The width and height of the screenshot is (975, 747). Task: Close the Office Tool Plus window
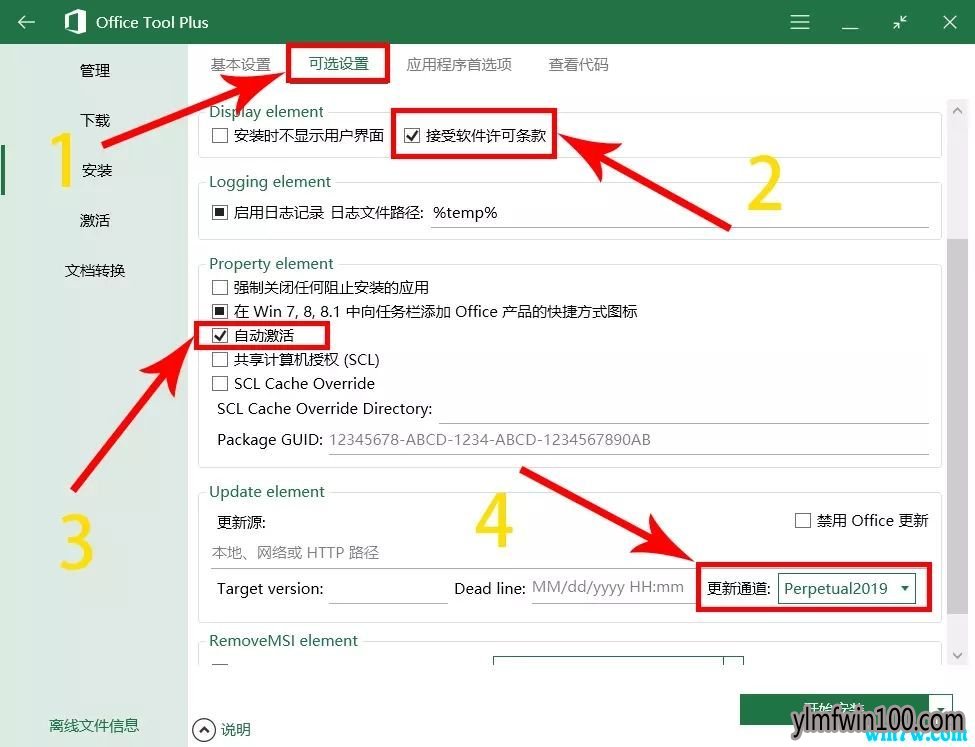click(x=950, y=22)
